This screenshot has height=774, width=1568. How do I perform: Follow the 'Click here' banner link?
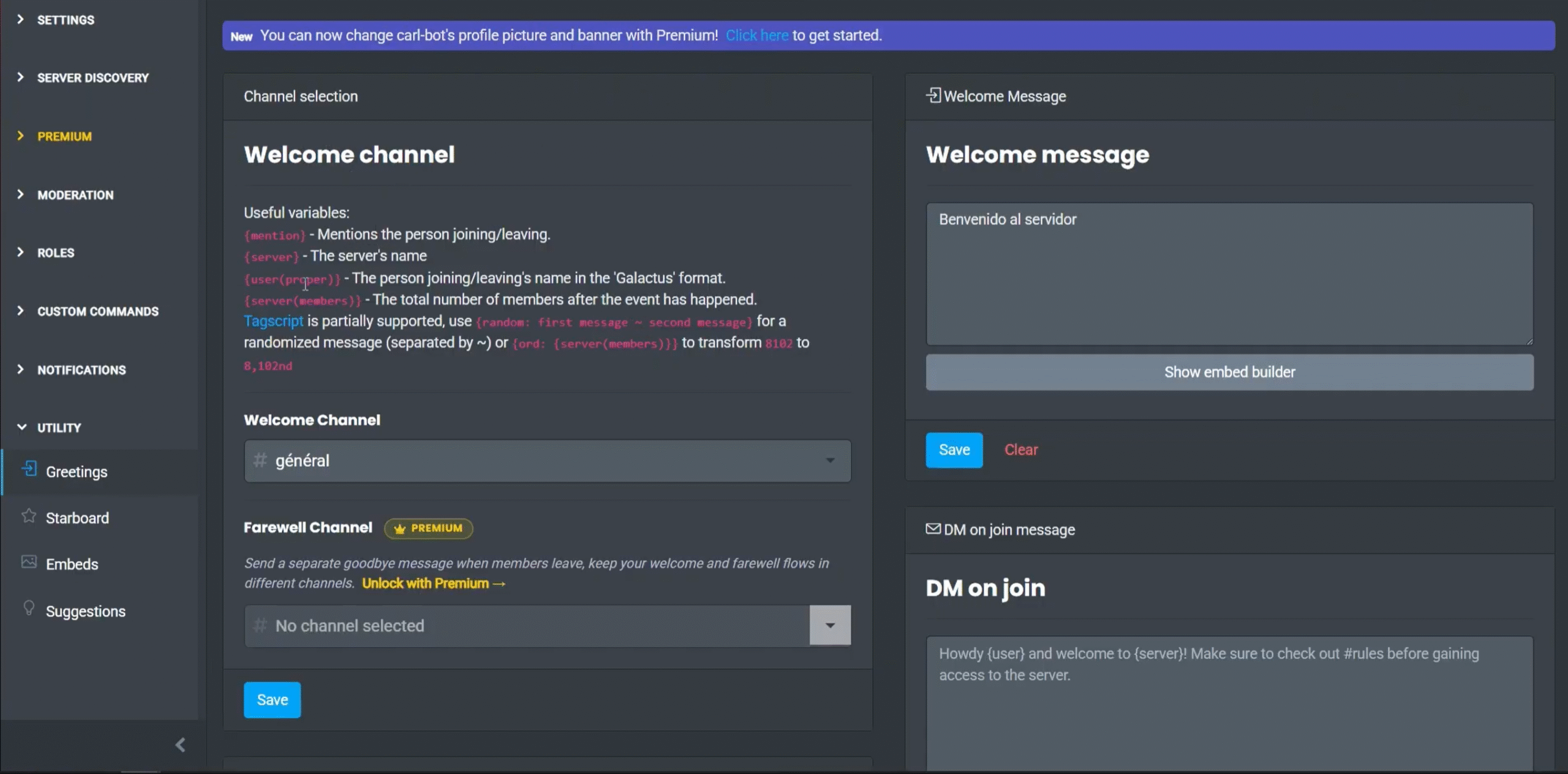click(x=757, y=36)
